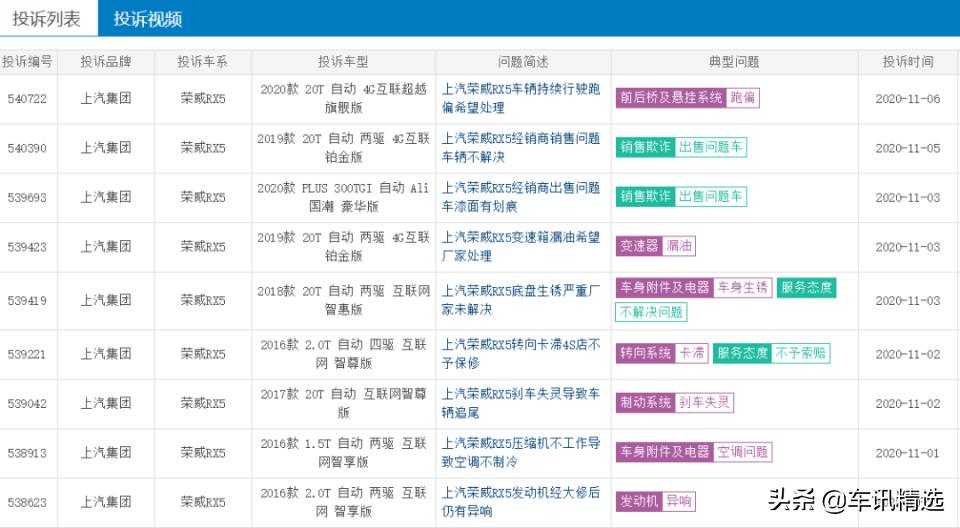The image size is (960, 528).
Task: Open complaint link 上汽荣威RX5底盘生锈严重厂家未解决
Action: [521, 300]
